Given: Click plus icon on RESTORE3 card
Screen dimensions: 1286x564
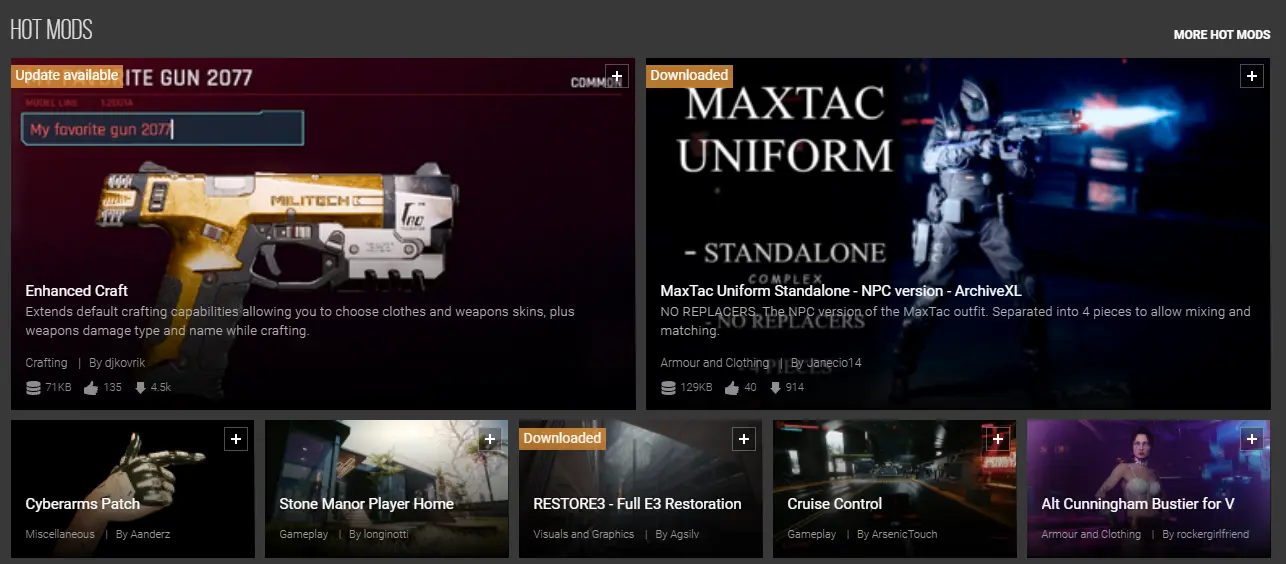Looking at the screenshot, I should pyautogui.click(x=743, y=439).
